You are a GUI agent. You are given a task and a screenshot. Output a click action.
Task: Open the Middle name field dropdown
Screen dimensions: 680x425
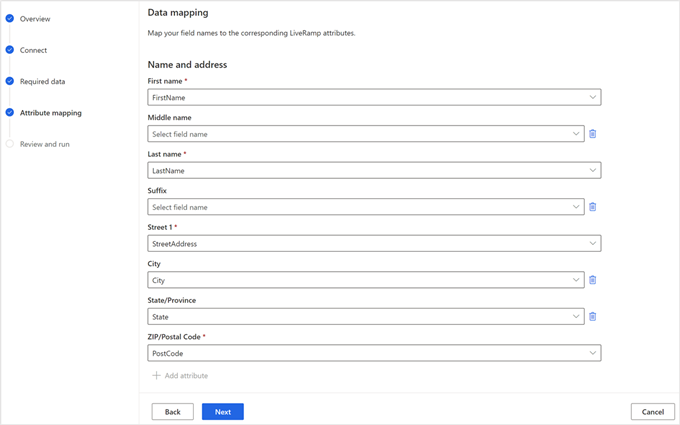366,134
